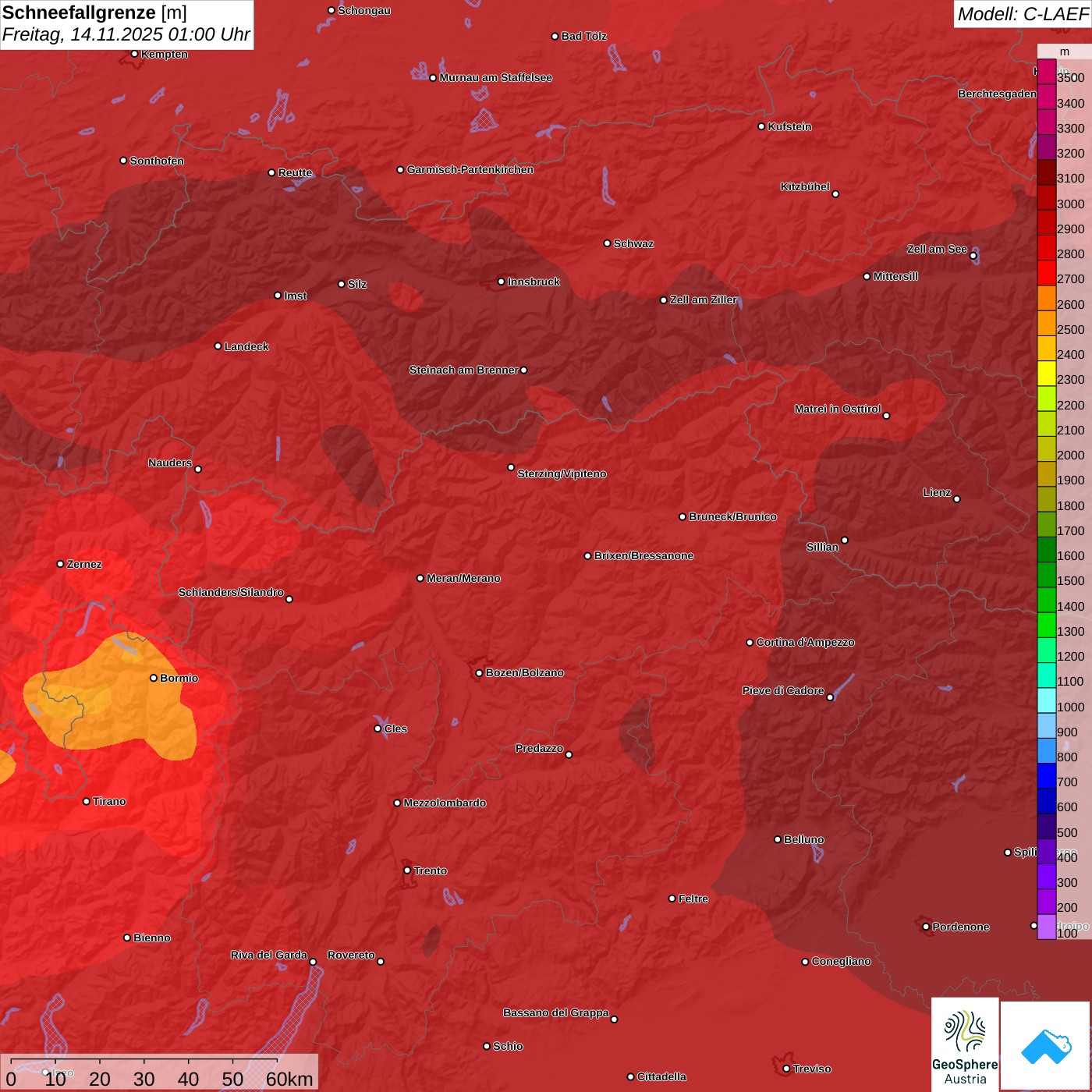Click the Predazzo city marker dot
Image resolution: width=1092 pixels, height=1092 pixels.
tap(569, 754)
